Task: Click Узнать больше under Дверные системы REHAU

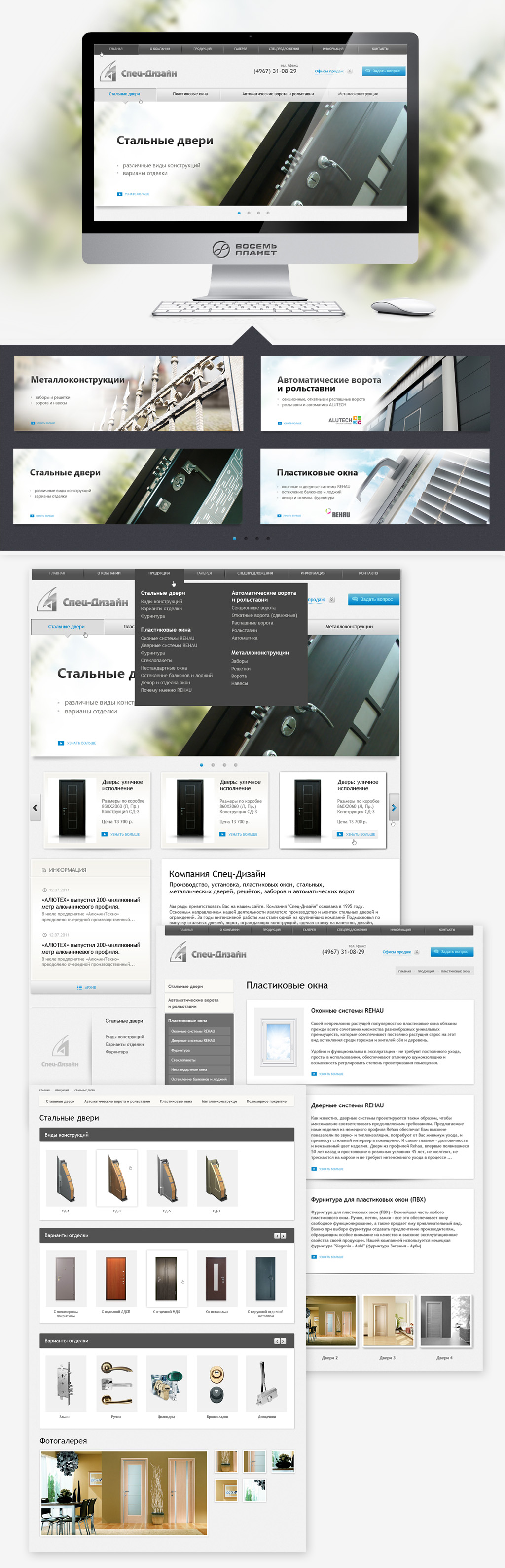Action: (327, 1169)
